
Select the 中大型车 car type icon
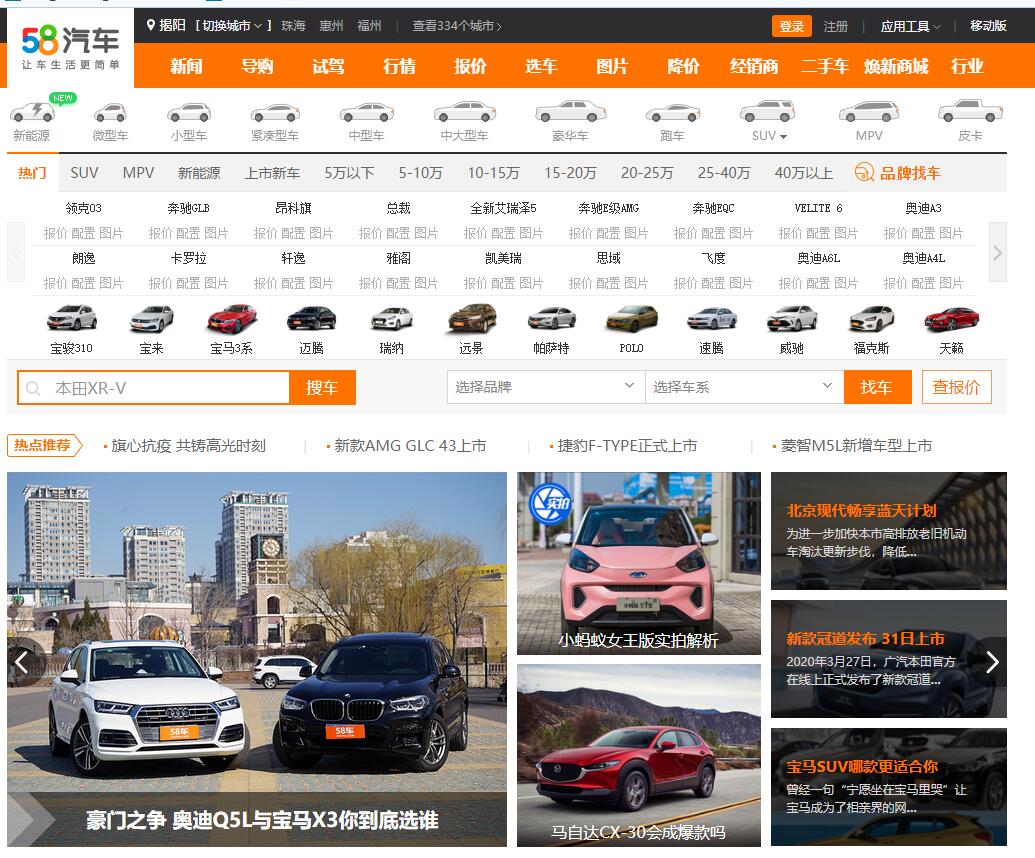click(465, 113)
